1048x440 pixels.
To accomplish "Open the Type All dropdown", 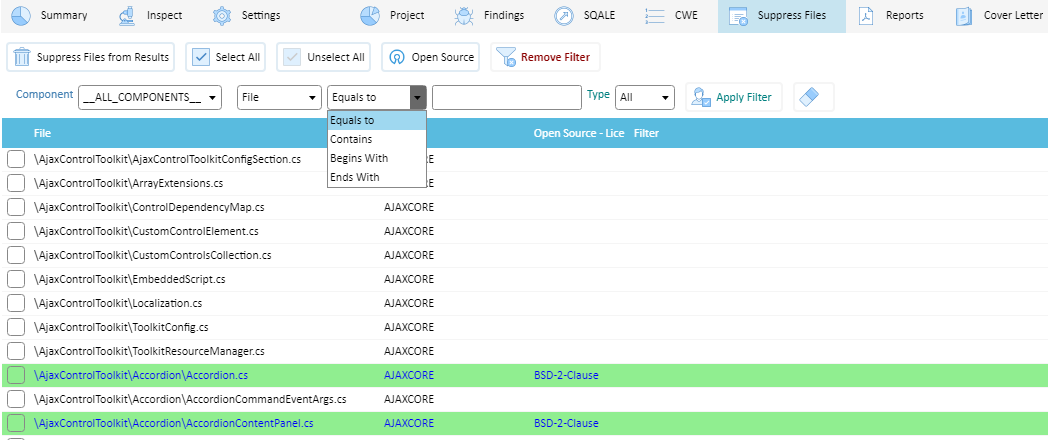I will [x=644, y=98].
